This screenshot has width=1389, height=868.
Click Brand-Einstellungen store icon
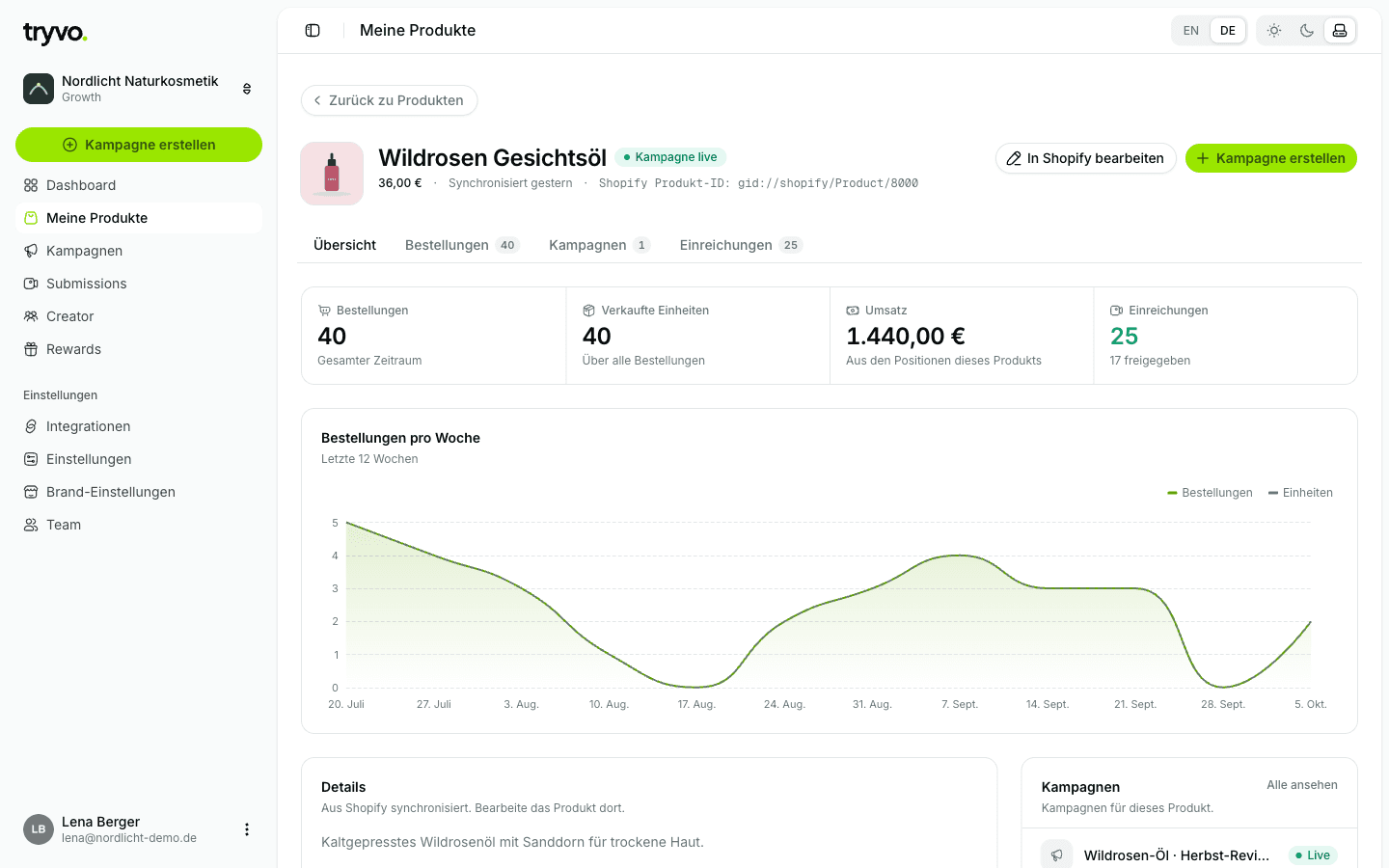point(31,492)
